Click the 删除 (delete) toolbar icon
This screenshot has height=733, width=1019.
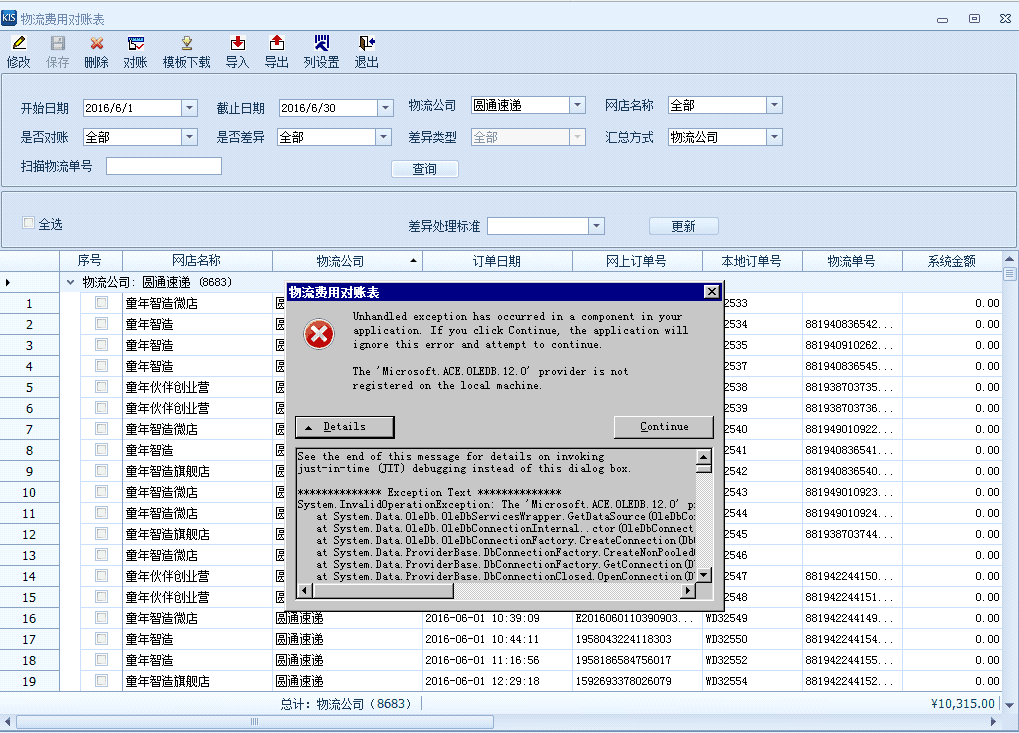click(96, 44)
